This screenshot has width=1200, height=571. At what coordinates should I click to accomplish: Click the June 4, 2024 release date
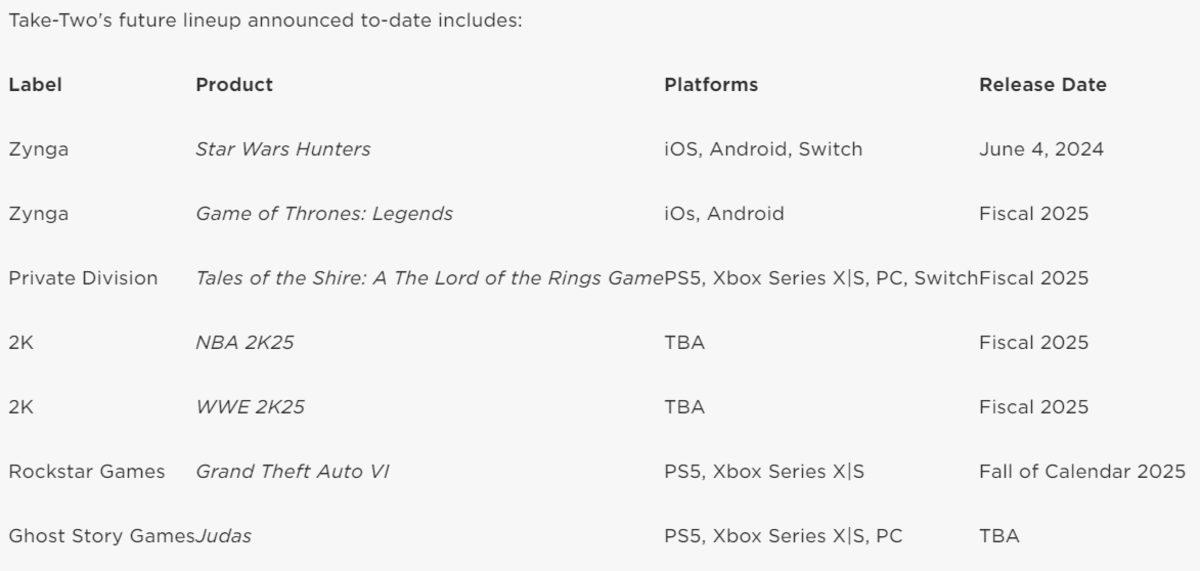tap(1041, 149)
